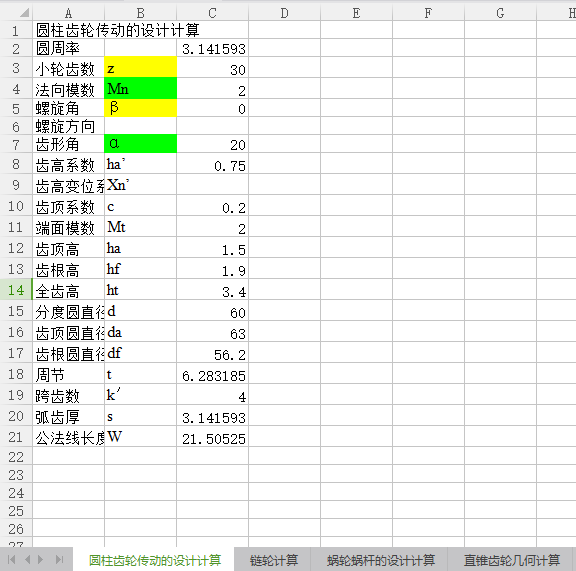
Task: Select column F header
Action: click(x=428, y=13)
